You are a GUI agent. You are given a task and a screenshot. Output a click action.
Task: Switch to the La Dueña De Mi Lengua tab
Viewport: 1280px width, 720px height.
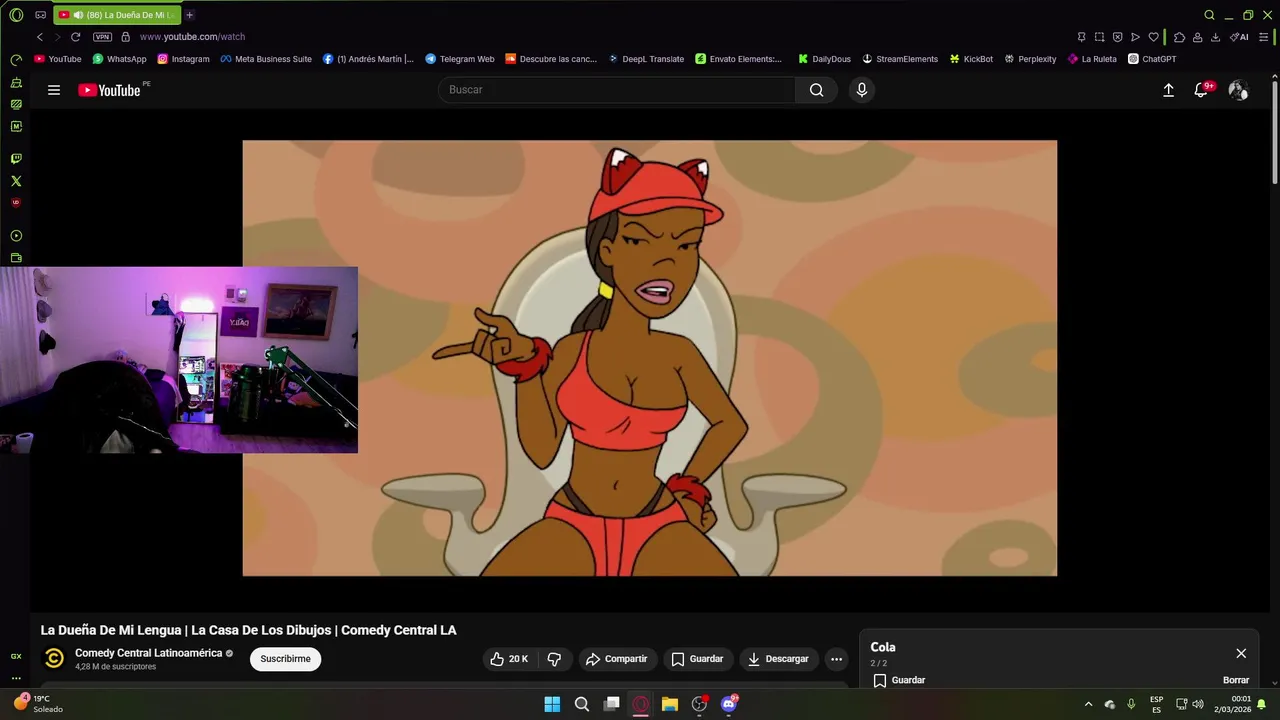[x=118, y=15]
